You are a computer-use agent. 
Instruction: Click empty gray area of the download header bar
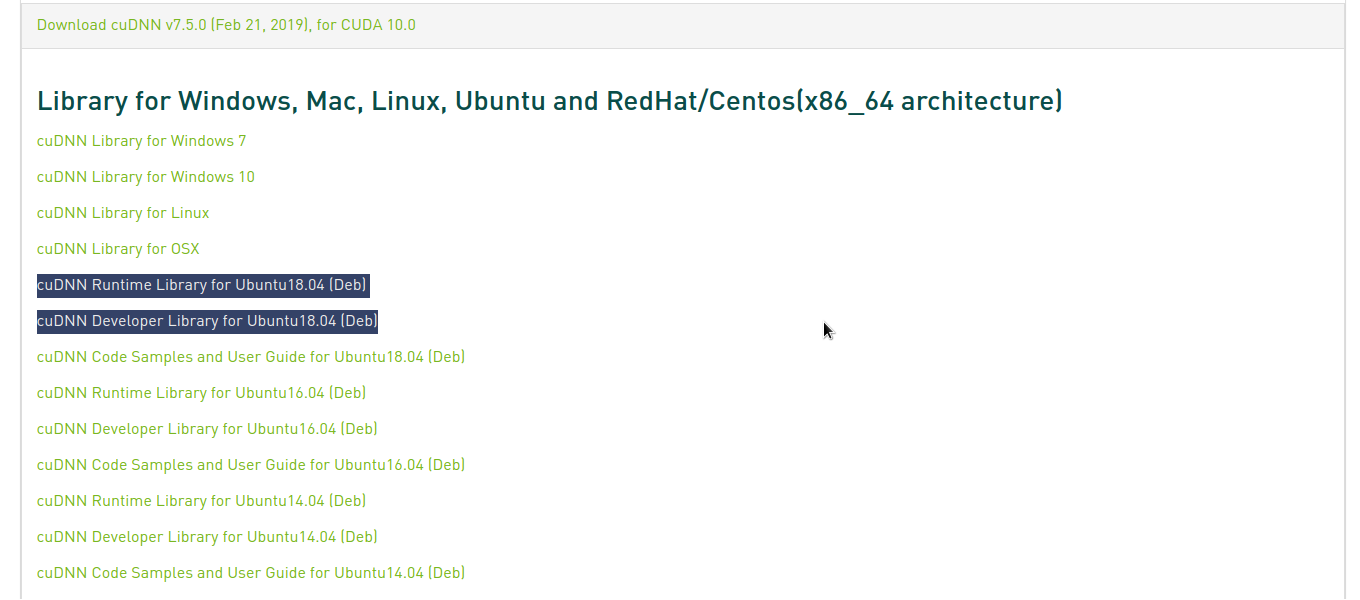pos(850,25)
